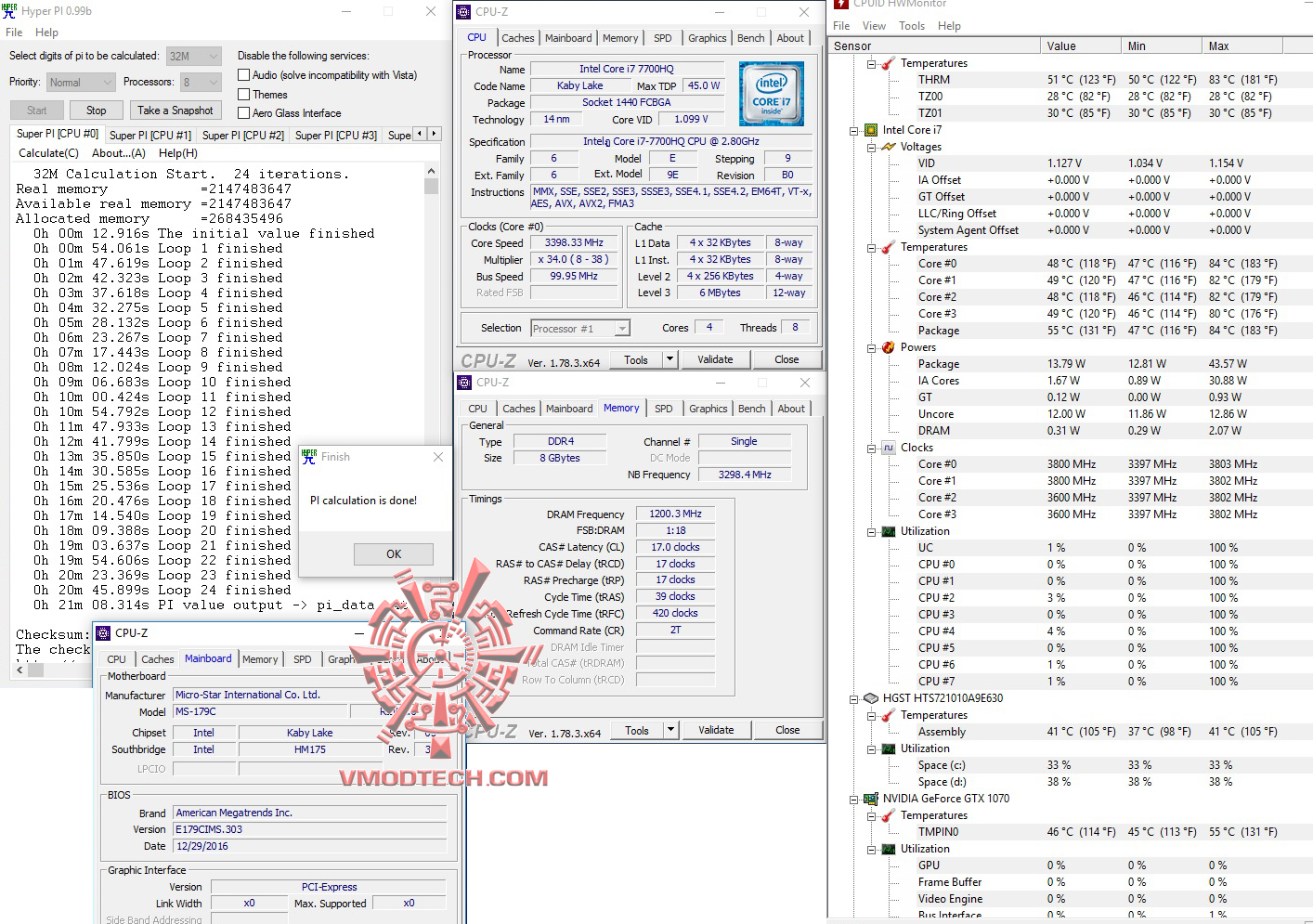Tick the Aero Glass Interface checkbox
The height and width of the screenshot is (924, 1313).
pyautogui.click(x=244, y=113)
